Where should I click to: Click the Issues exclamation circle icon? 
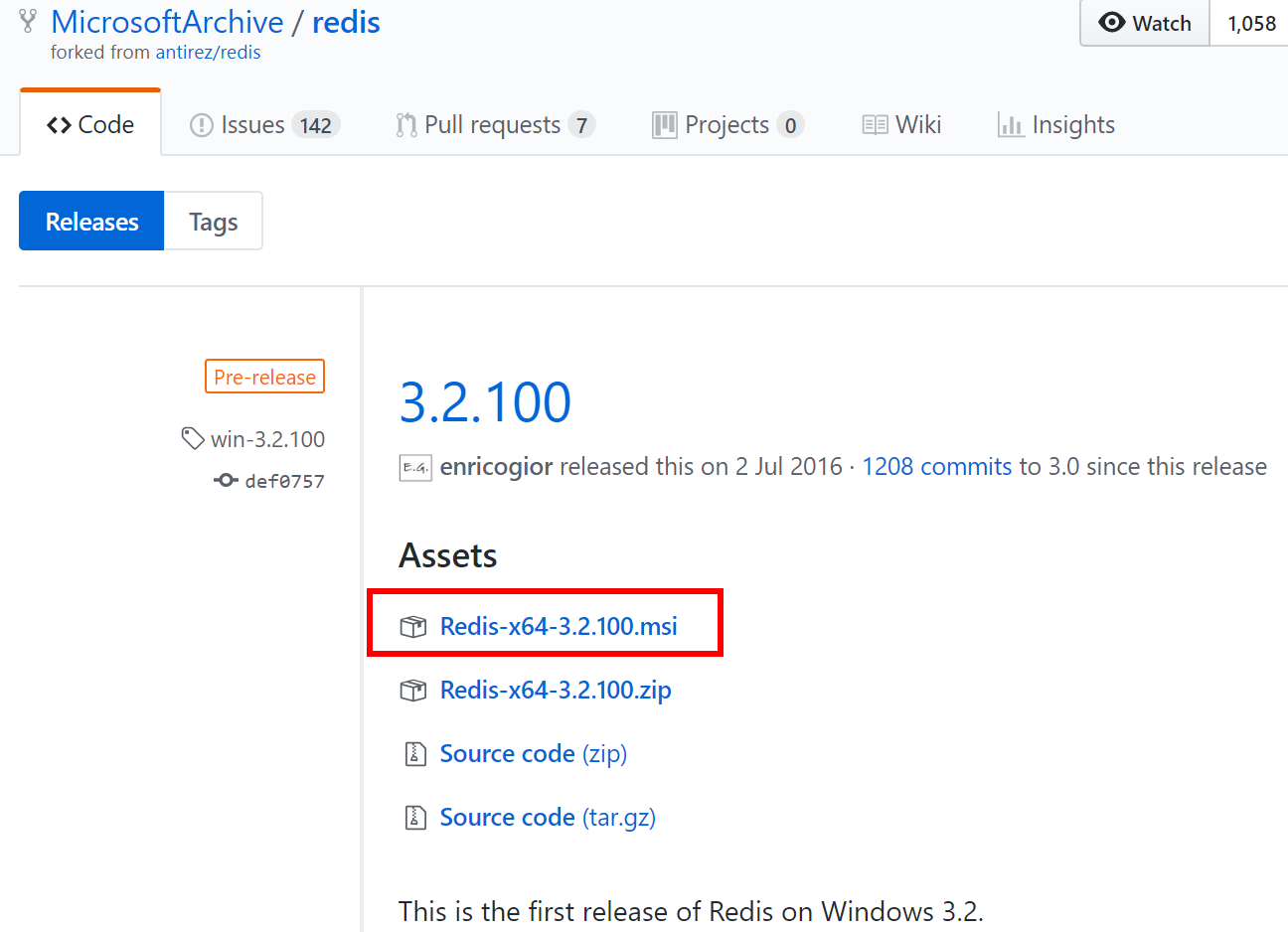point(202,125)
